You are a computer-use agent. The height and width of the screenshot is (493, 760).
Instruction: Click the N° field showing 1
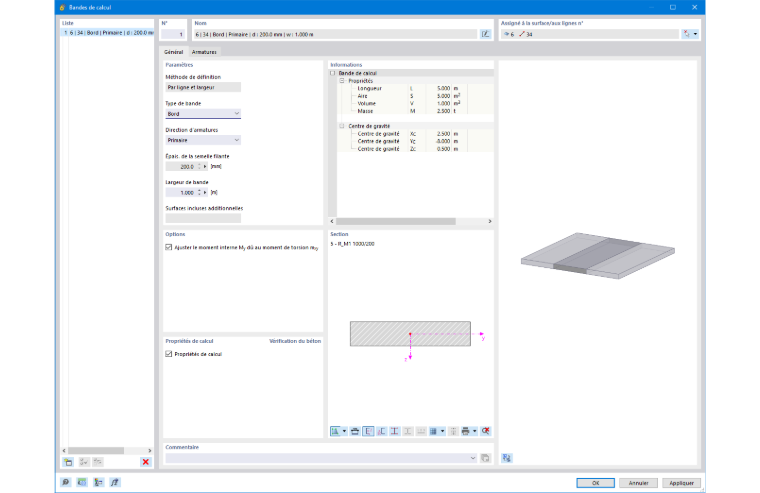coord(173,34)
